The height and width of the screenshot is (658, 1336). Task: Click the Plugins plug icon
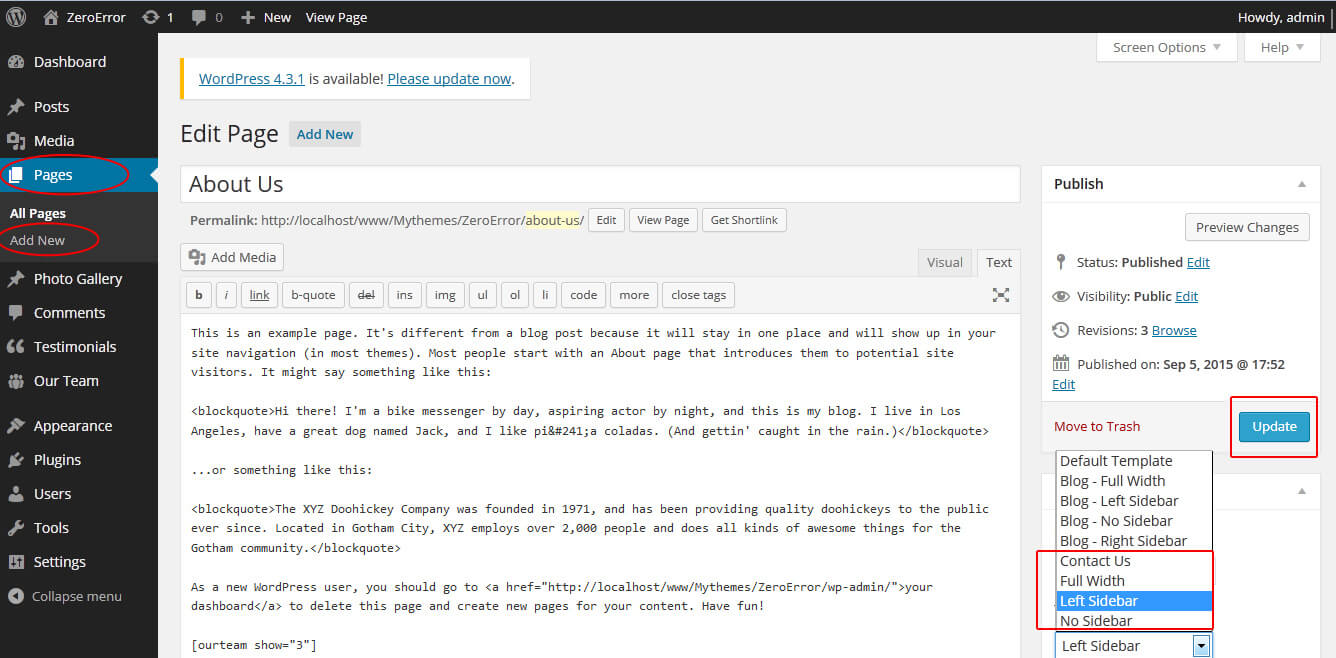(x=15, y=460)
